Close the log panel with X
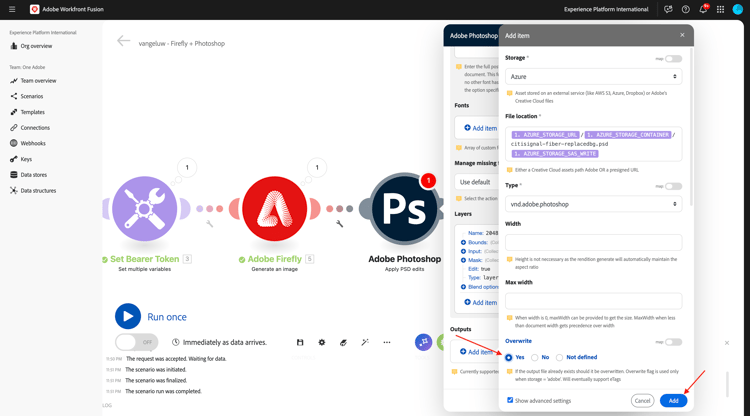 [x=727, y=343]
